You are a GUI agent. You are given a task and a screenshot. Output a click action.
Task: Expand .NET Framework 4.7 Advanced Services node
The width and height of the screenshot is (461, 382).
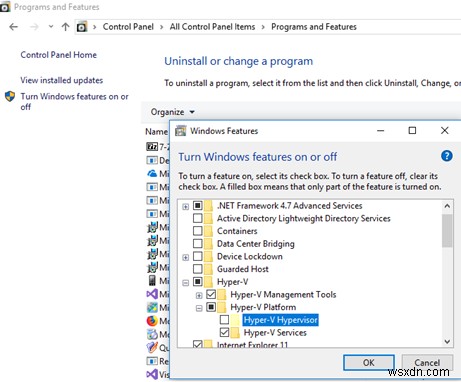tap(186, 207)
